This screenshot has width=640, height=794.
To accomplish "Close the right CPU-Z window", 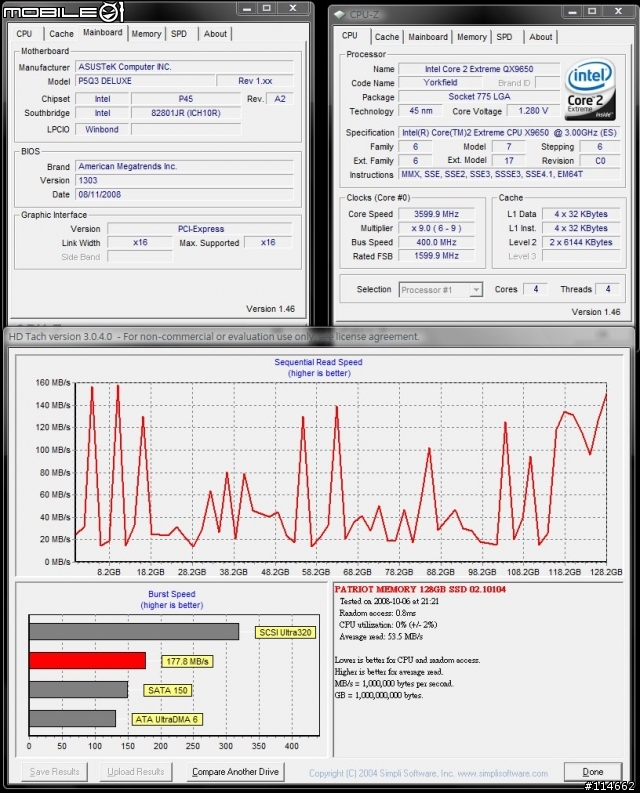I will [619, 11].
